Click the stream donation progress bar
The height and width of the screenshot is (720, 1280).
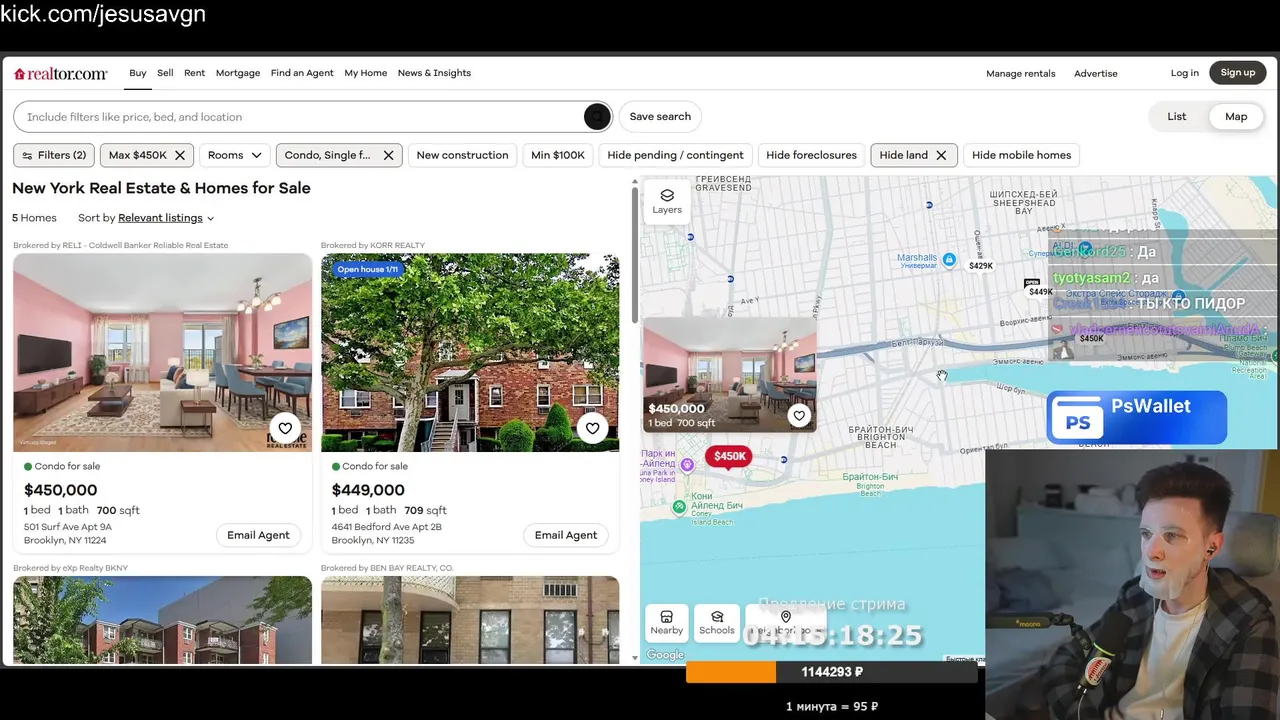pyautogui.click(x=832, y=673)
